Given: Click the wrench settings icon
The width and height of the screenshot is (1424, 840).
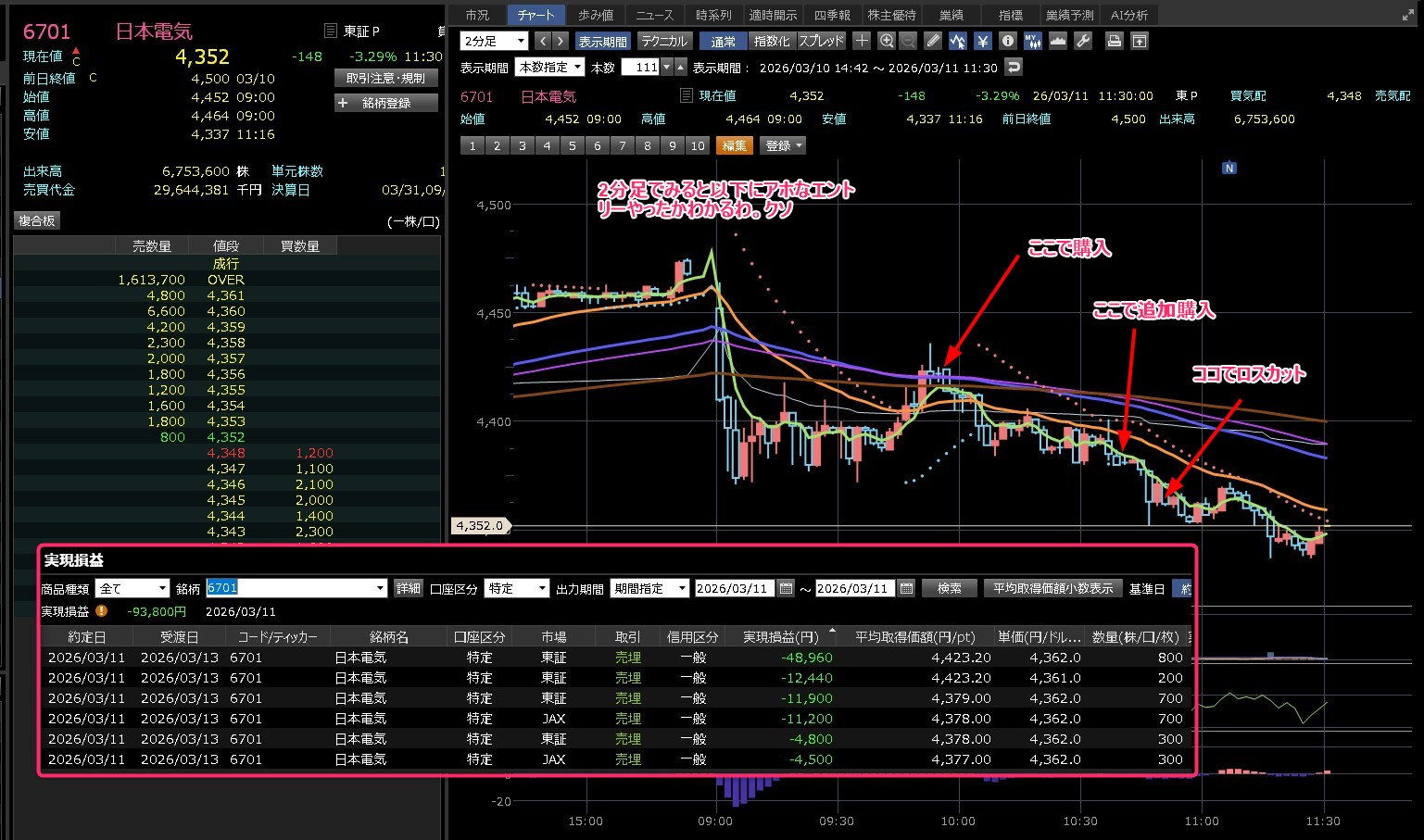Looking at the screenshot, I should click(1082, 41).
